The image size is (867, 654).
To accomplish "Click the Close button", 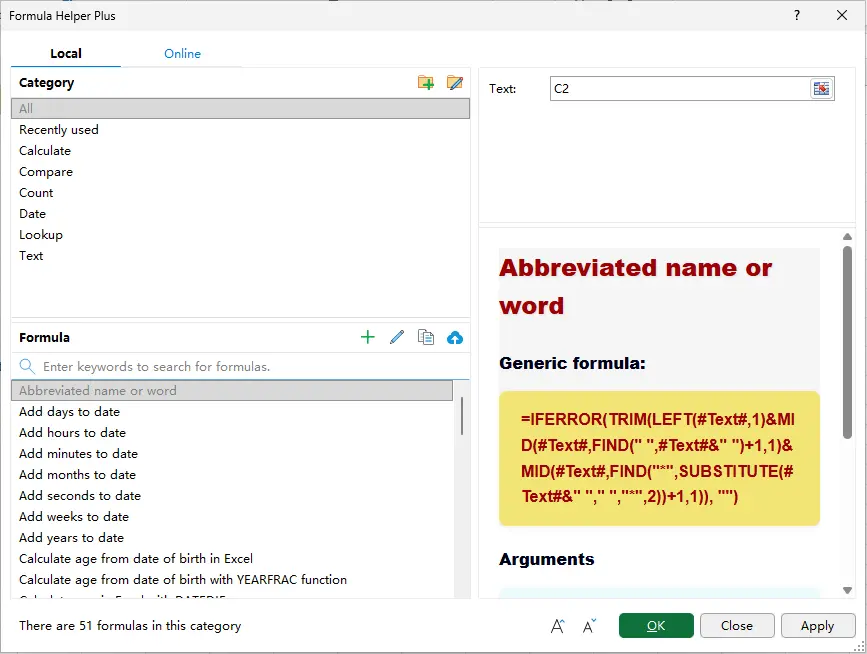I will coord(737,625).
